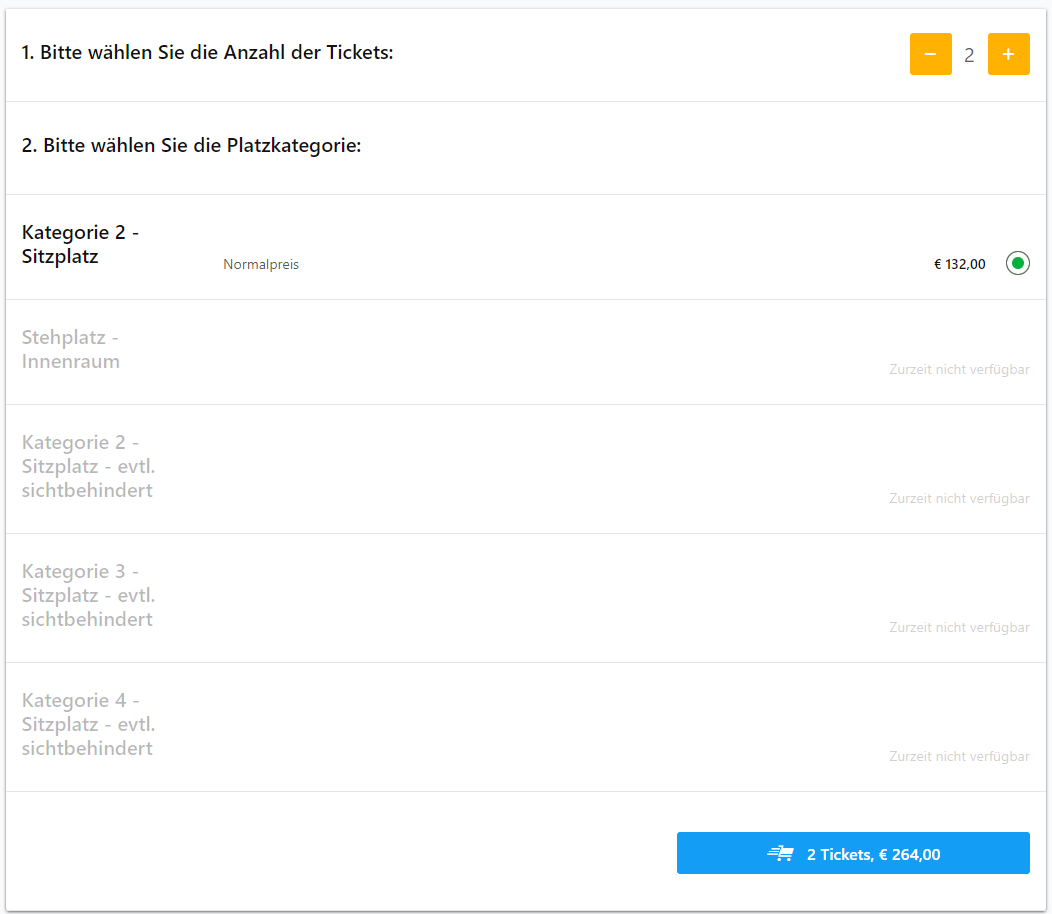This screenshot has width=1052, height=914.
Task: Click the Normalpreis label
Action: tap(261, 265)
